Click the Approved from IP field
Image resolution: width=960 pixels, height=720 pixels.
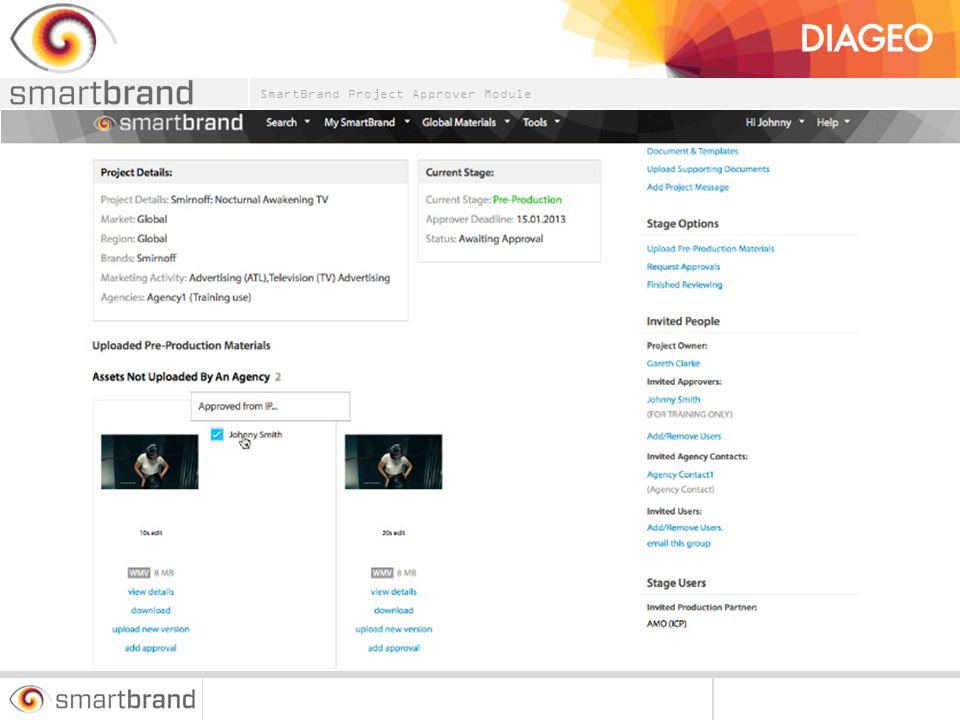pyautogui.click(x=271, y=407)
